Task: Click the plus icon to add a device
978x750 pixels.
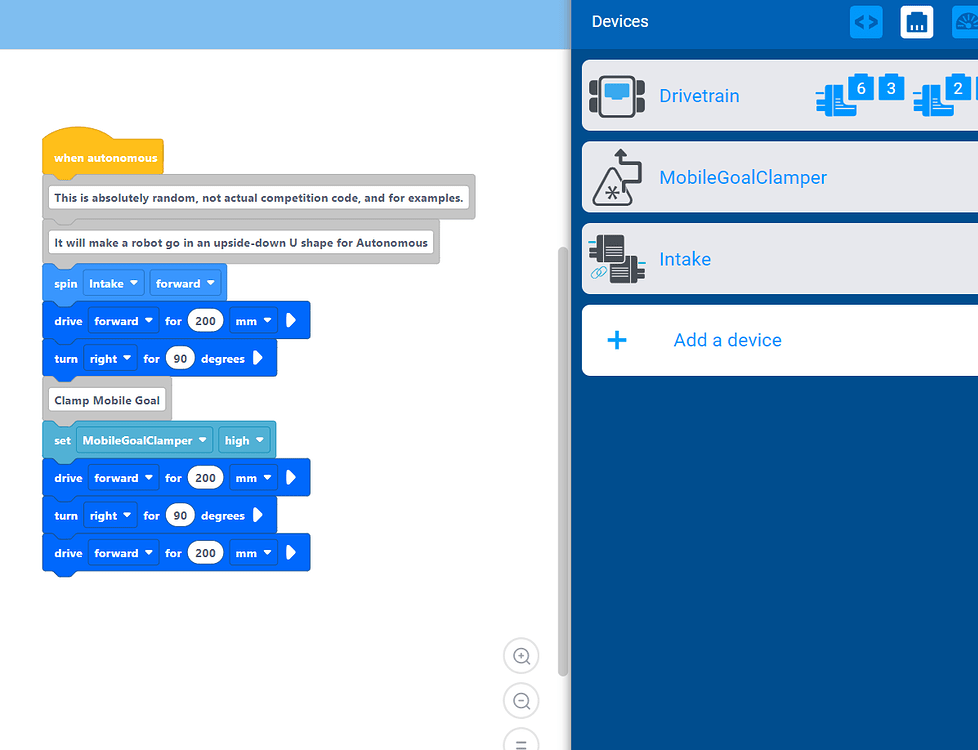Action: 617,340
